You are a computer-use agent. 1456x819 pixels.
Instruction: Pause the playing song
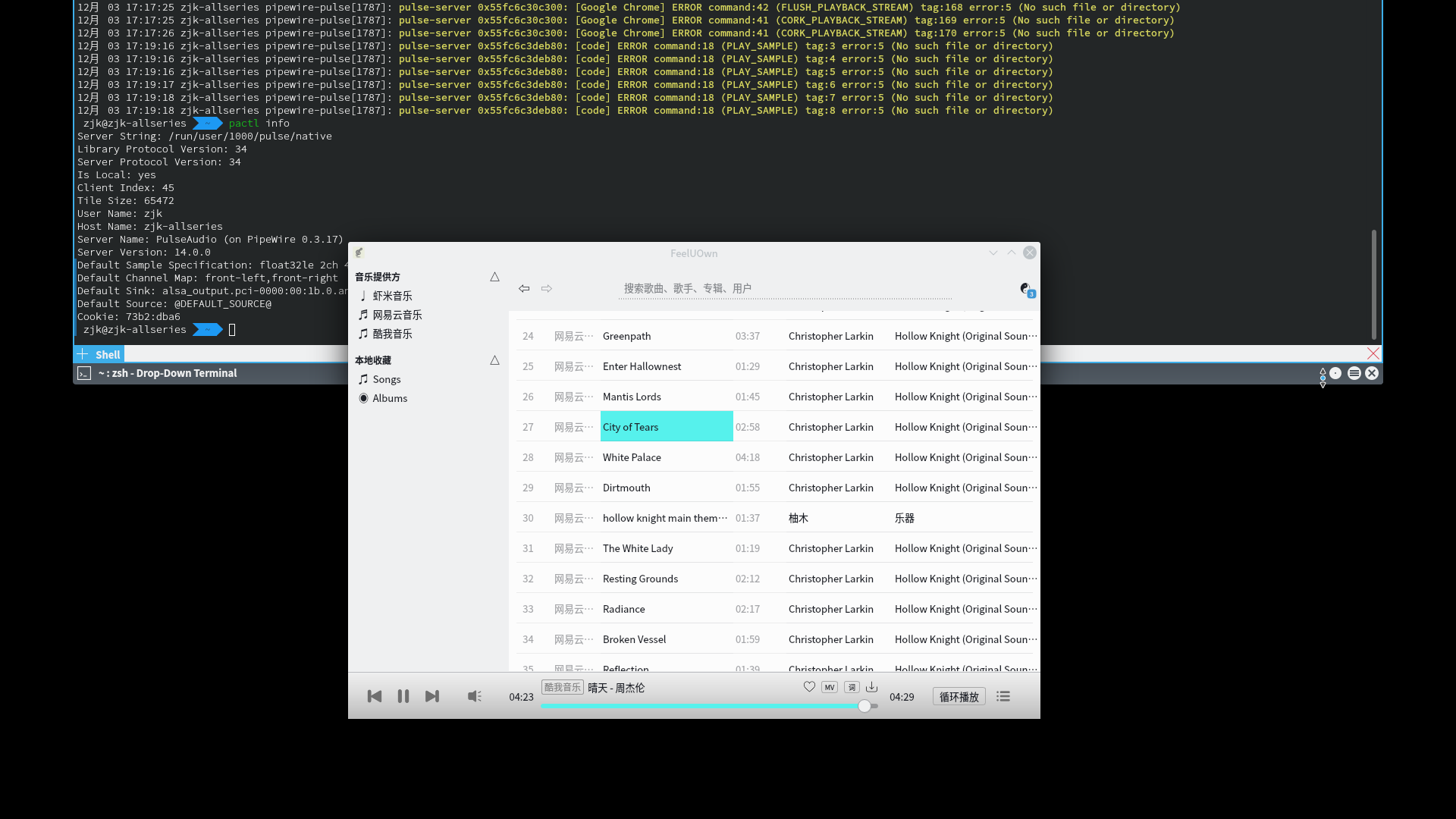click(403, 696)
